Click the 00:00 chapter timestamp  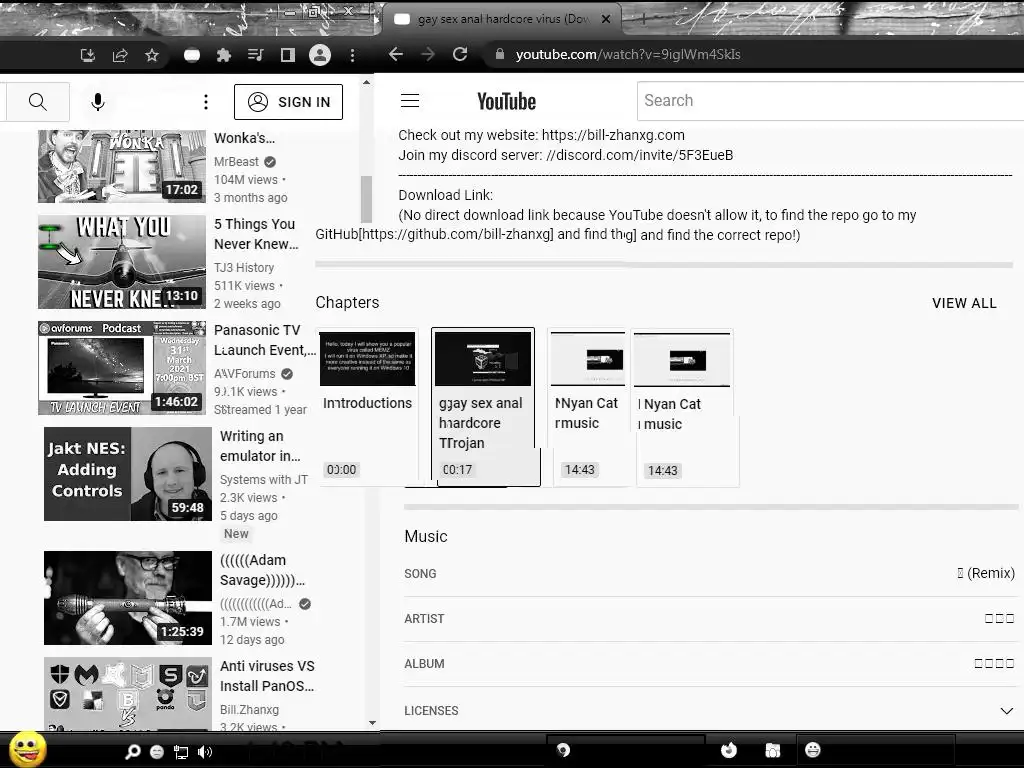tap(342, 470)
